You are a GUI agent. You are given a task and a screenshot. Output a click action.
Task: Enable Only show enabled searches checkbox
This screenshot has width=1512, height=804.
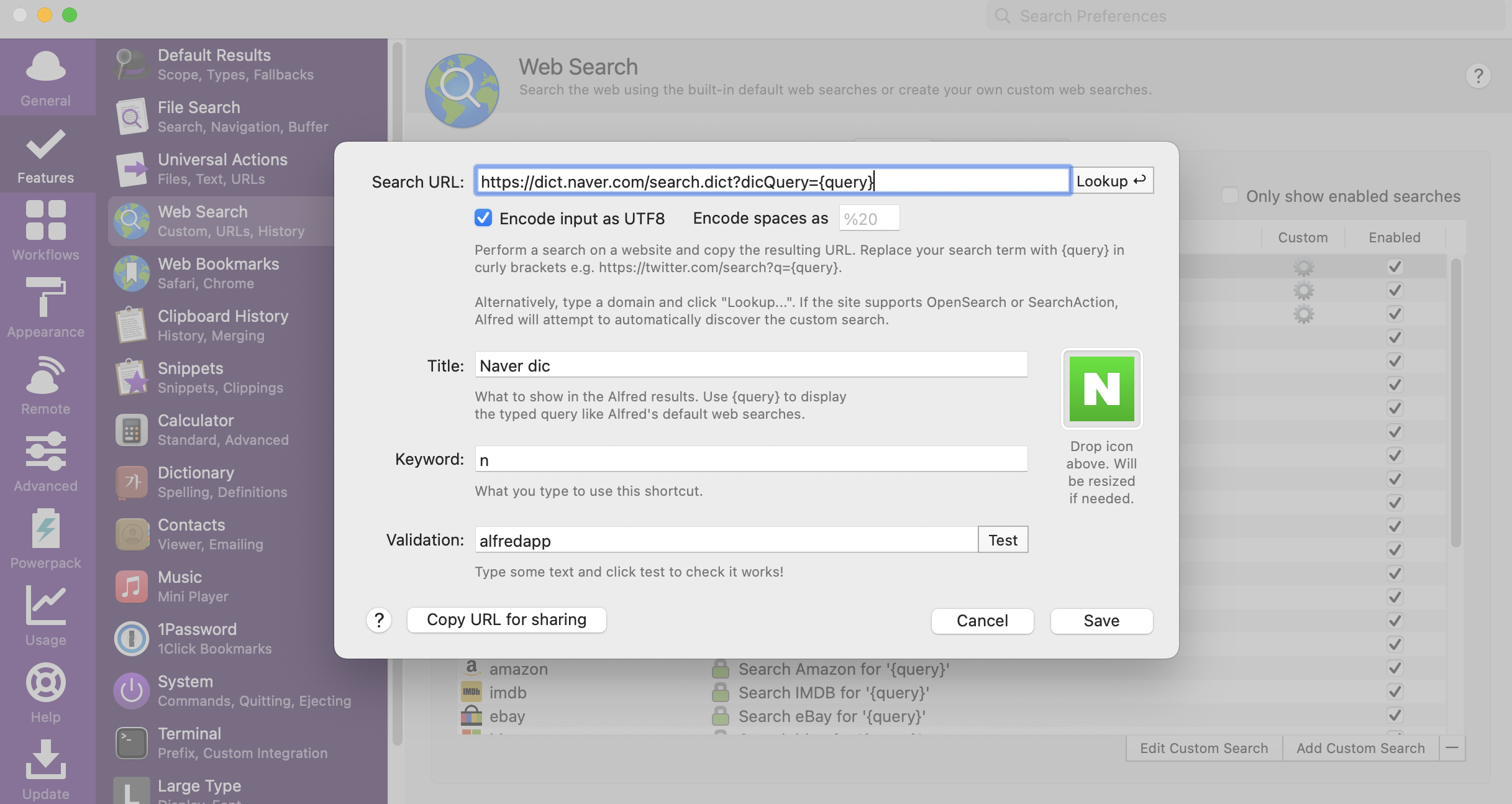coord(1229,196)
